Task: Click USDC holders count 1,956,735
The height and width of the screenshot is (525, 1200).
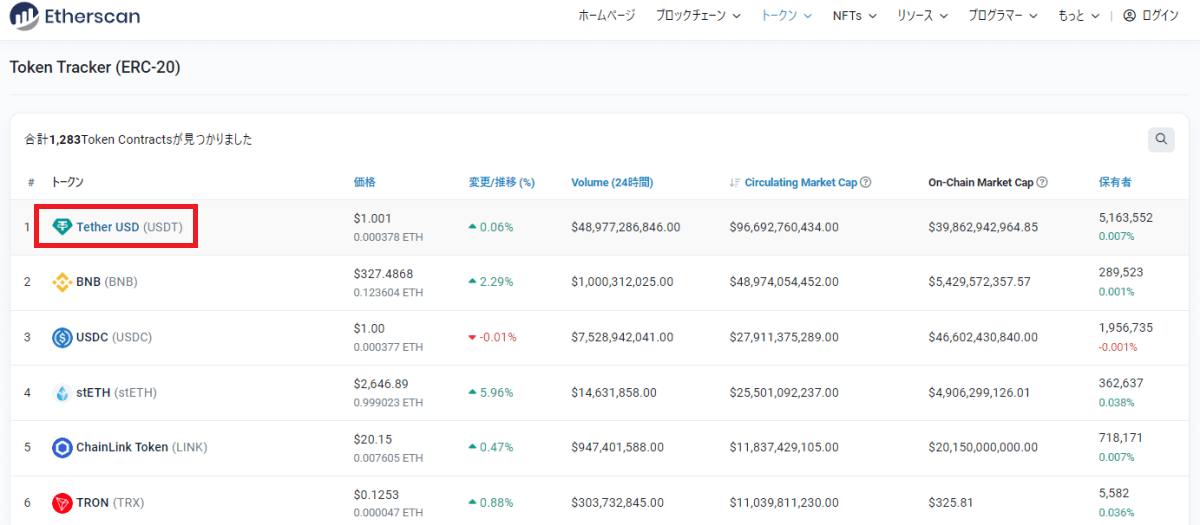Action: (x=1126, y=327)
